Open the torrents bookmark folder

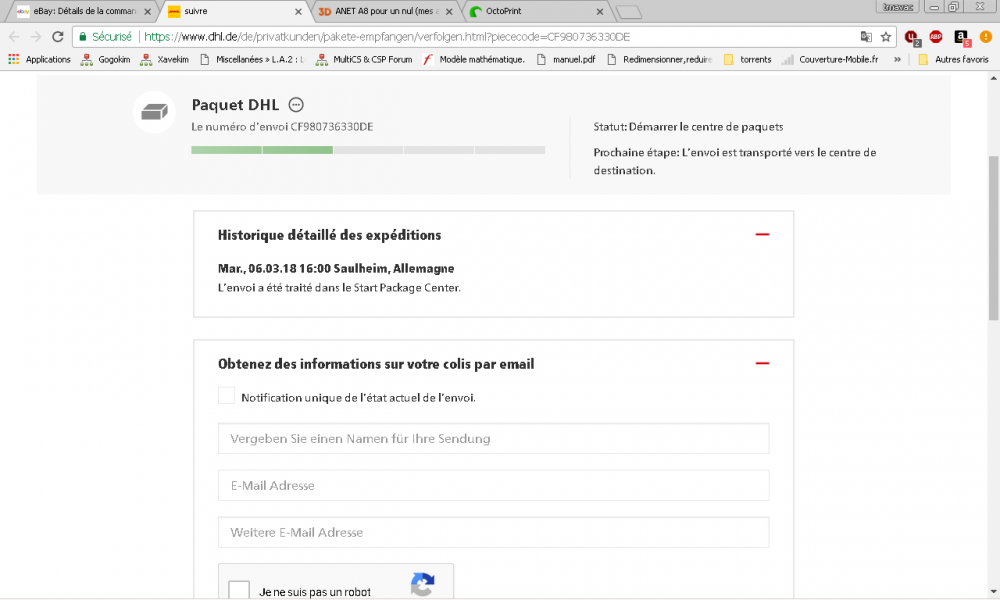[747, 59]
